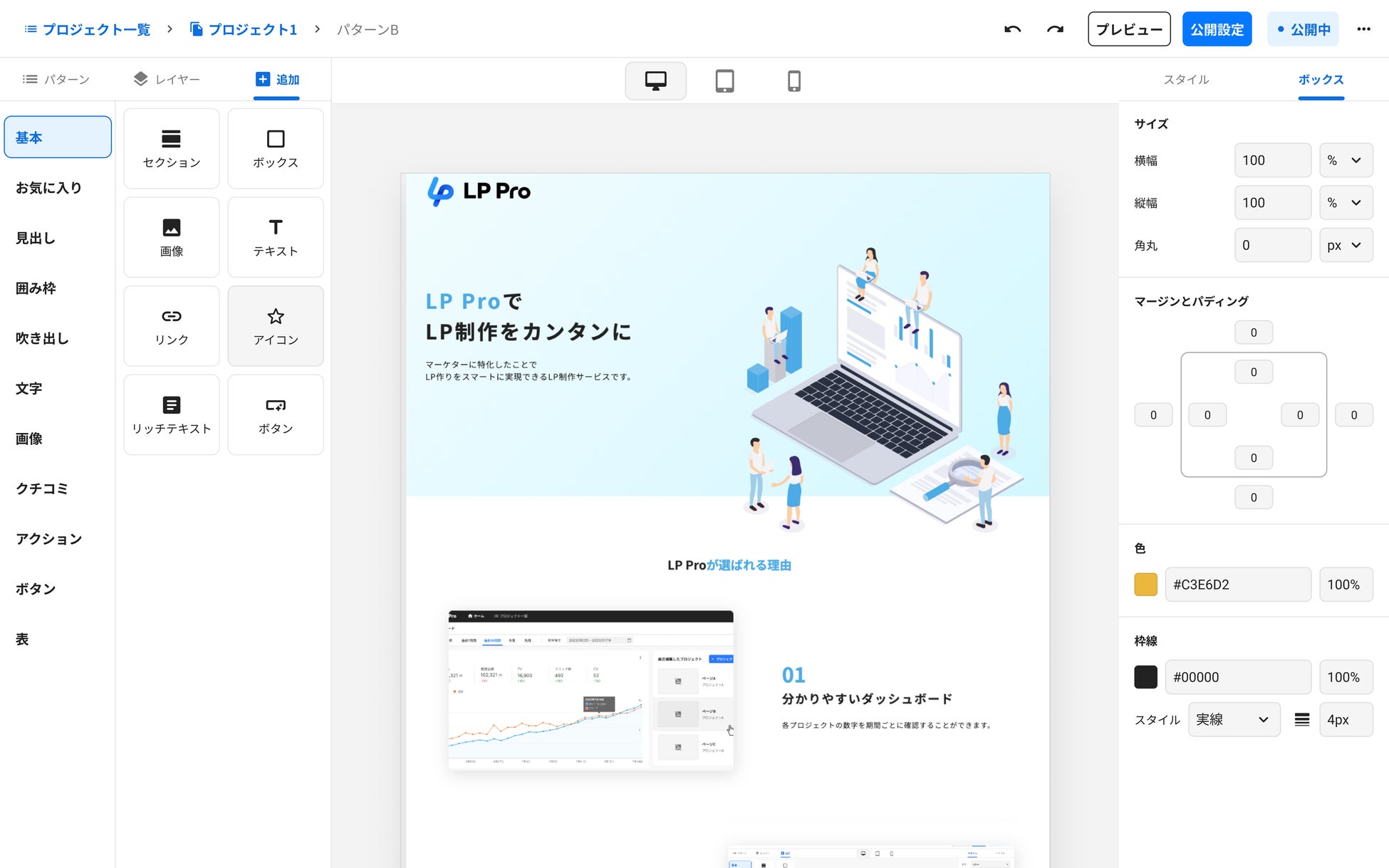Viewport: 1389px width, 868px height.
Task: Add an アイコン star element
Action: click(276, 326)
